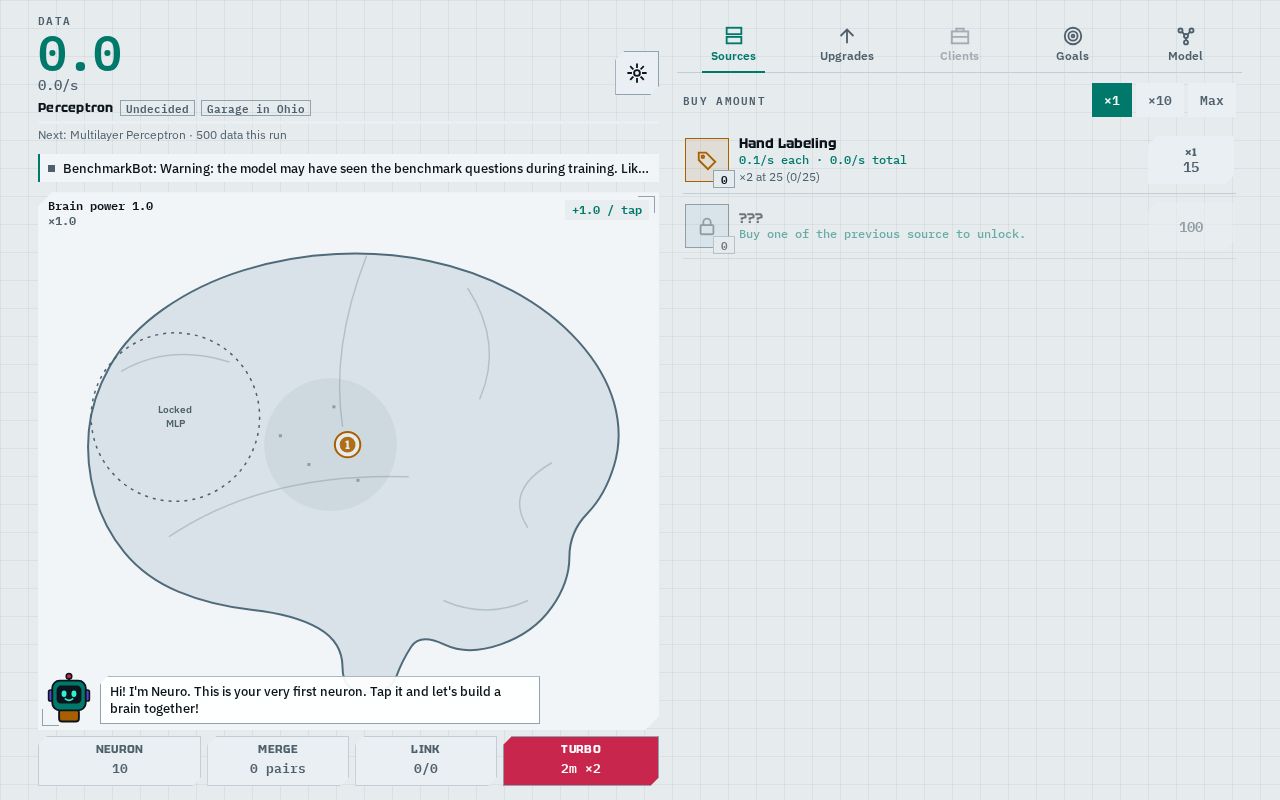
Task: Tap the orange neuron in the brain
Action: pos(347,445)
